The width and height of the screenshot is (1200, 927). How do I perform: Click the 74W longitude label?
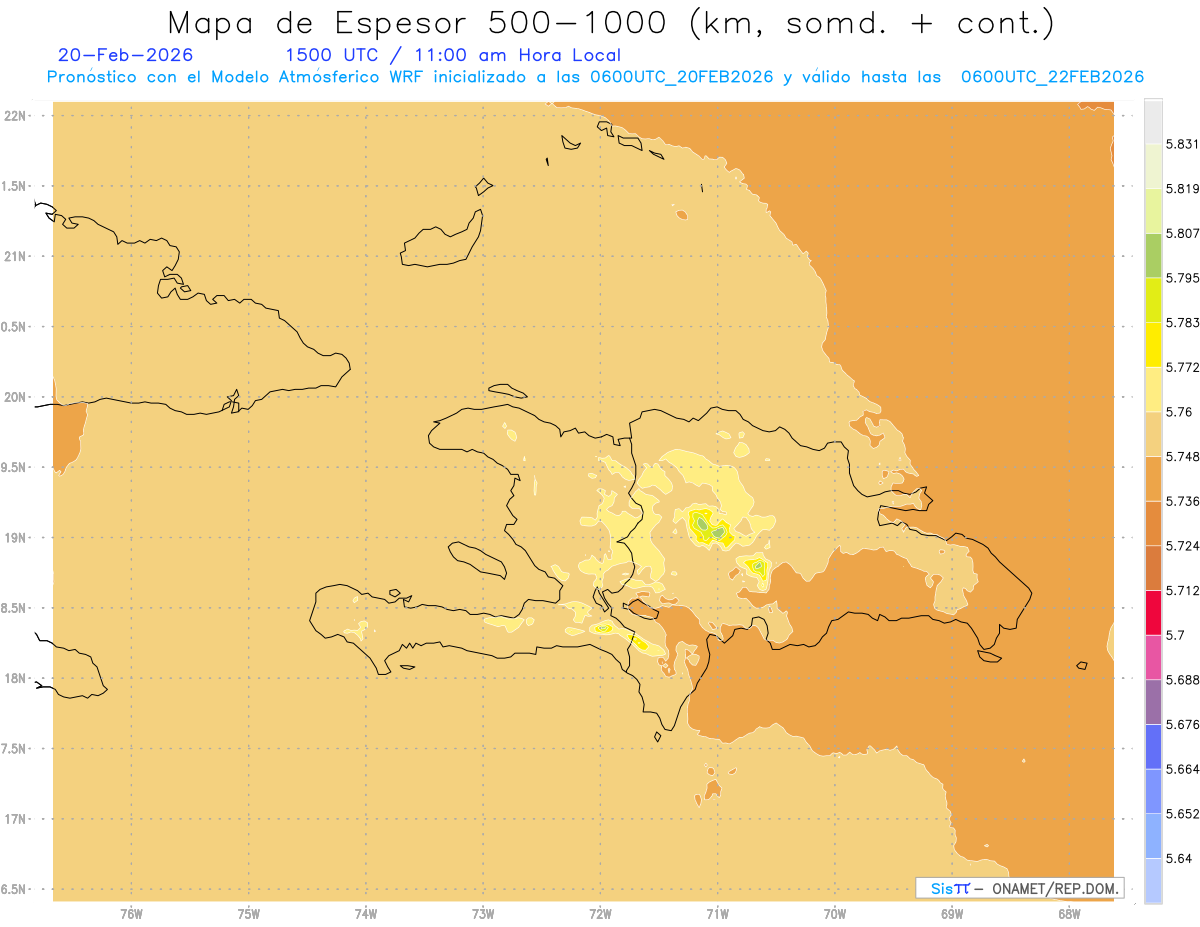point(366,913)
